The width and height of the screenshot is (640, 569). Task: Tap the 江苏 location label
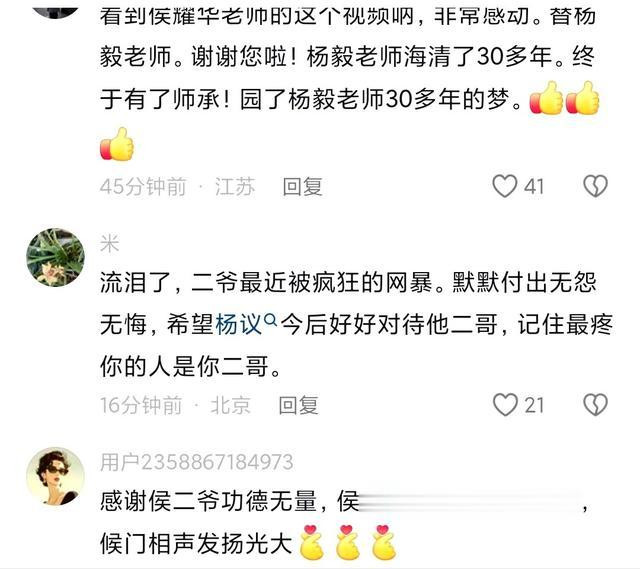235,187
